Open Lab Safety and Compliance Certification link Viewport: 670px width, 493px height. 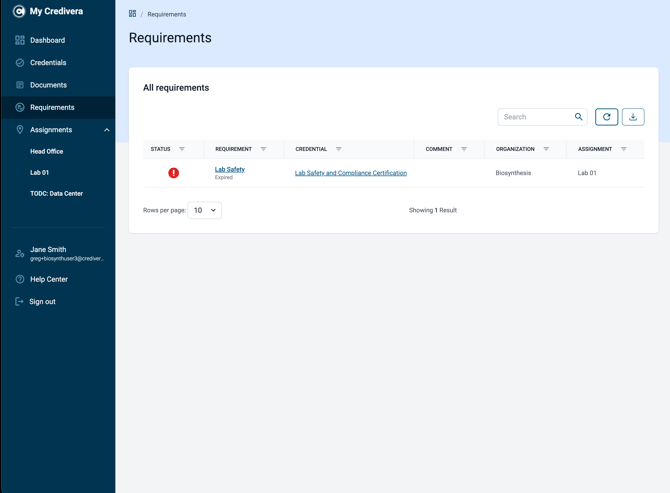(x=351, y=173)
